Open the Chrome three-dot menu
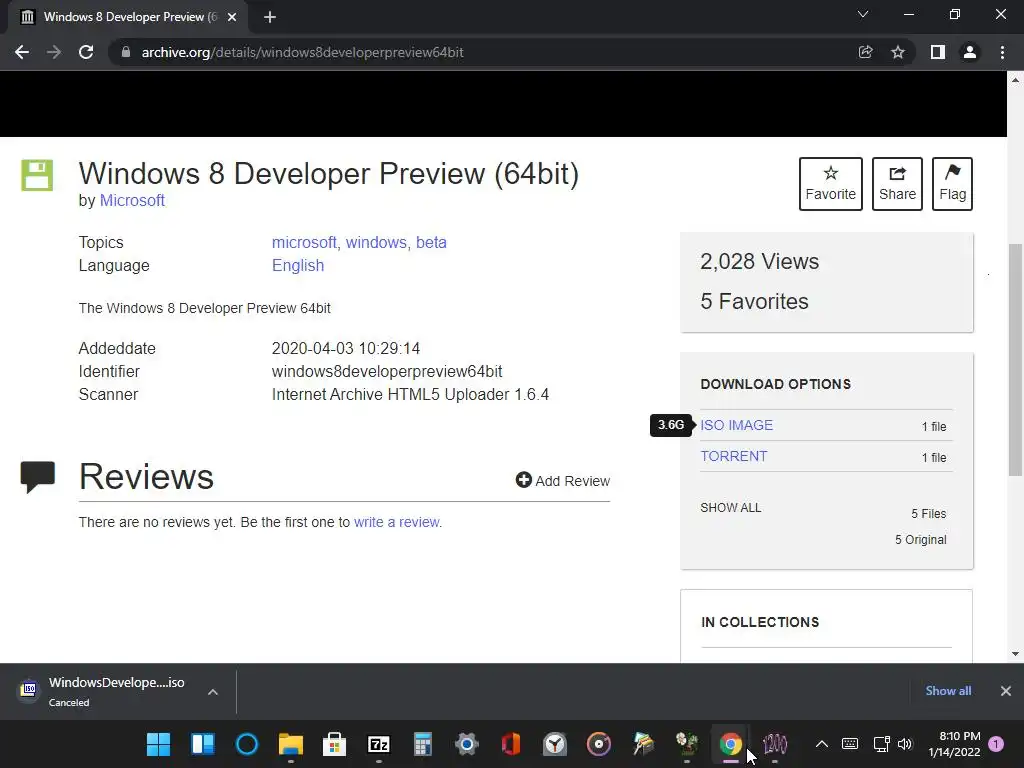The width and height of the screenshot is (1024, 768). [x=1002, y=52]
